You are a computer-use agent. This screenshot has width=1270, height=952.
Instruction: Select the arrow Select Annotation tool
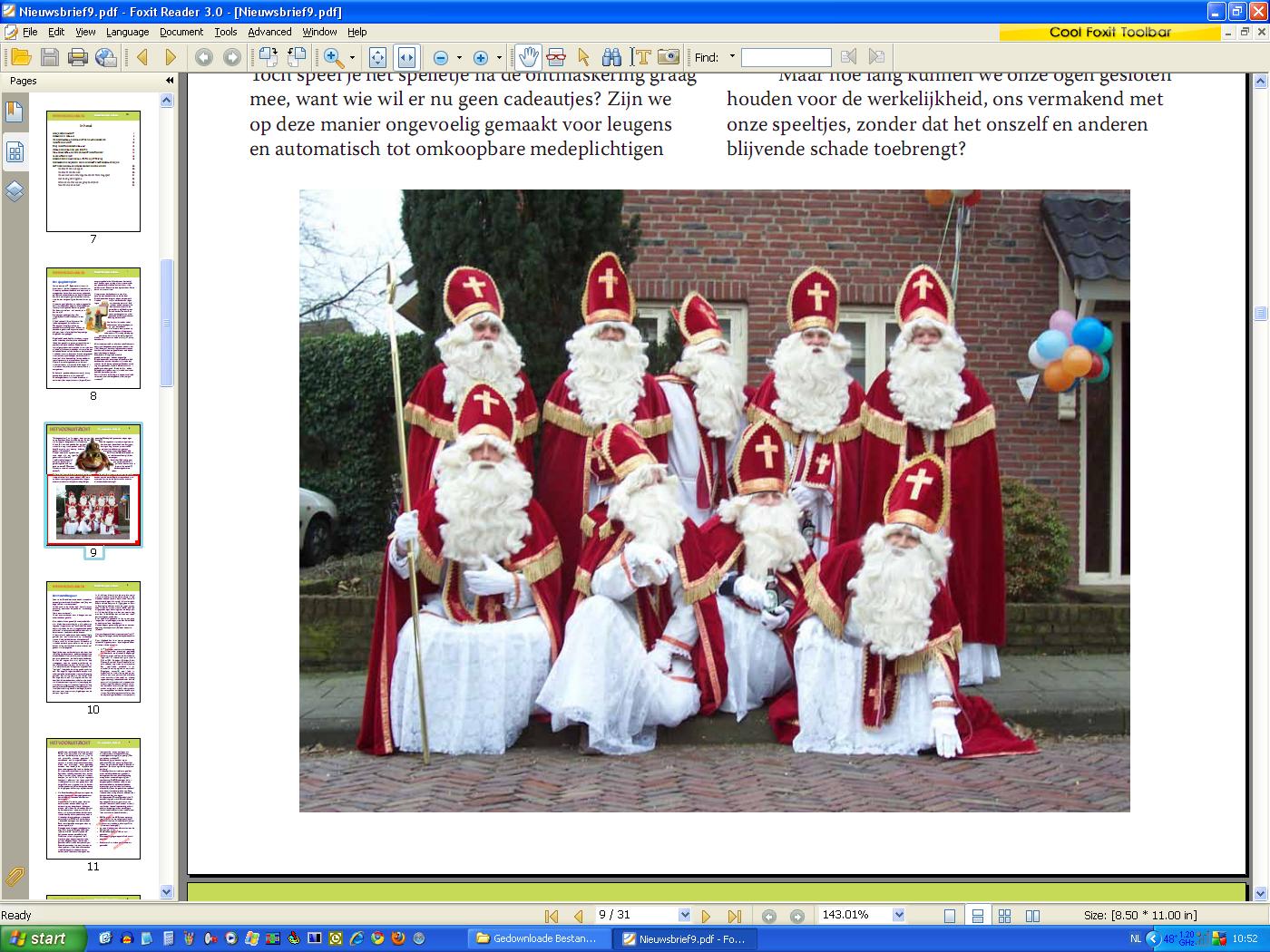coord(583,57)
